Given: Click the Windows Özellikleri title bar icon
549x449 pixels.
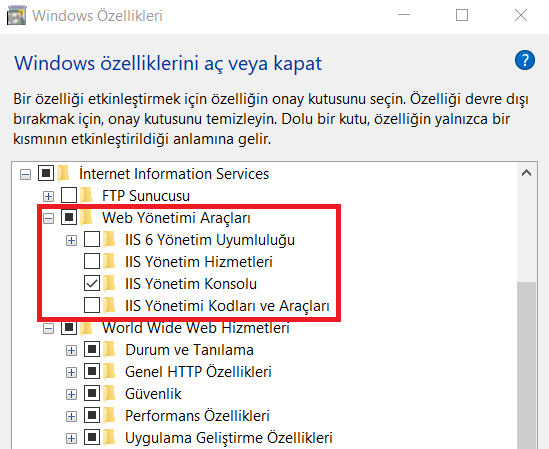Looking at the screenshot, I should pos(16,16).
